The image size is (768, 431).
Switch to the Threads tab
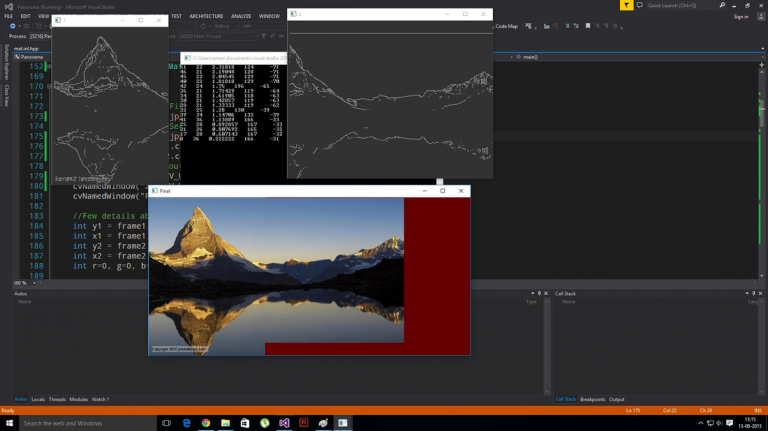pyautogui.click(x=57, y=399)
